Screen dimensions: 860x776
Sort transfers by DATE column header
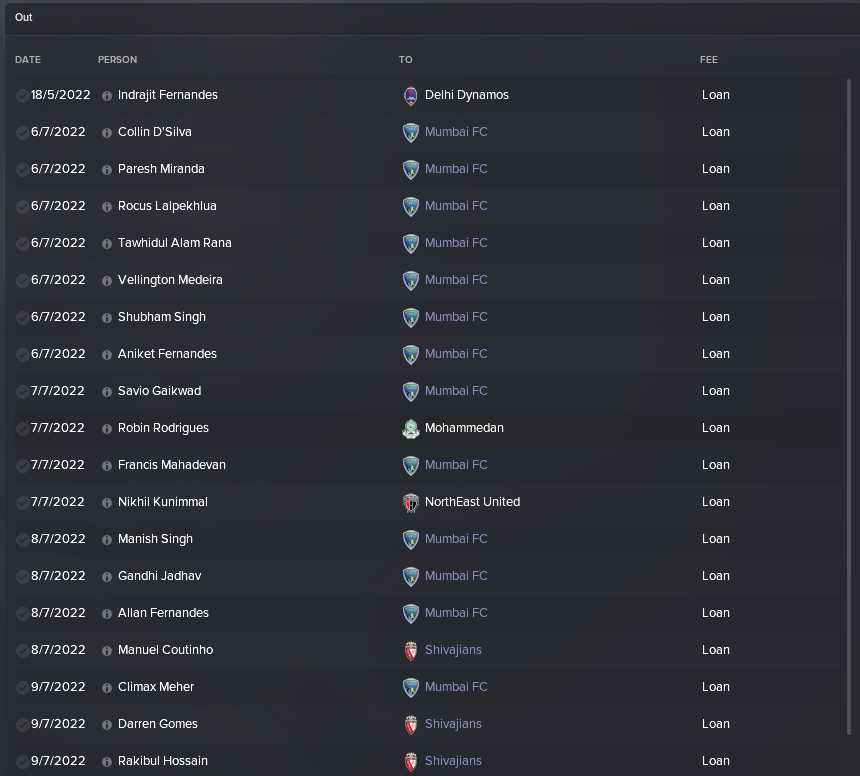pos(28,60)
